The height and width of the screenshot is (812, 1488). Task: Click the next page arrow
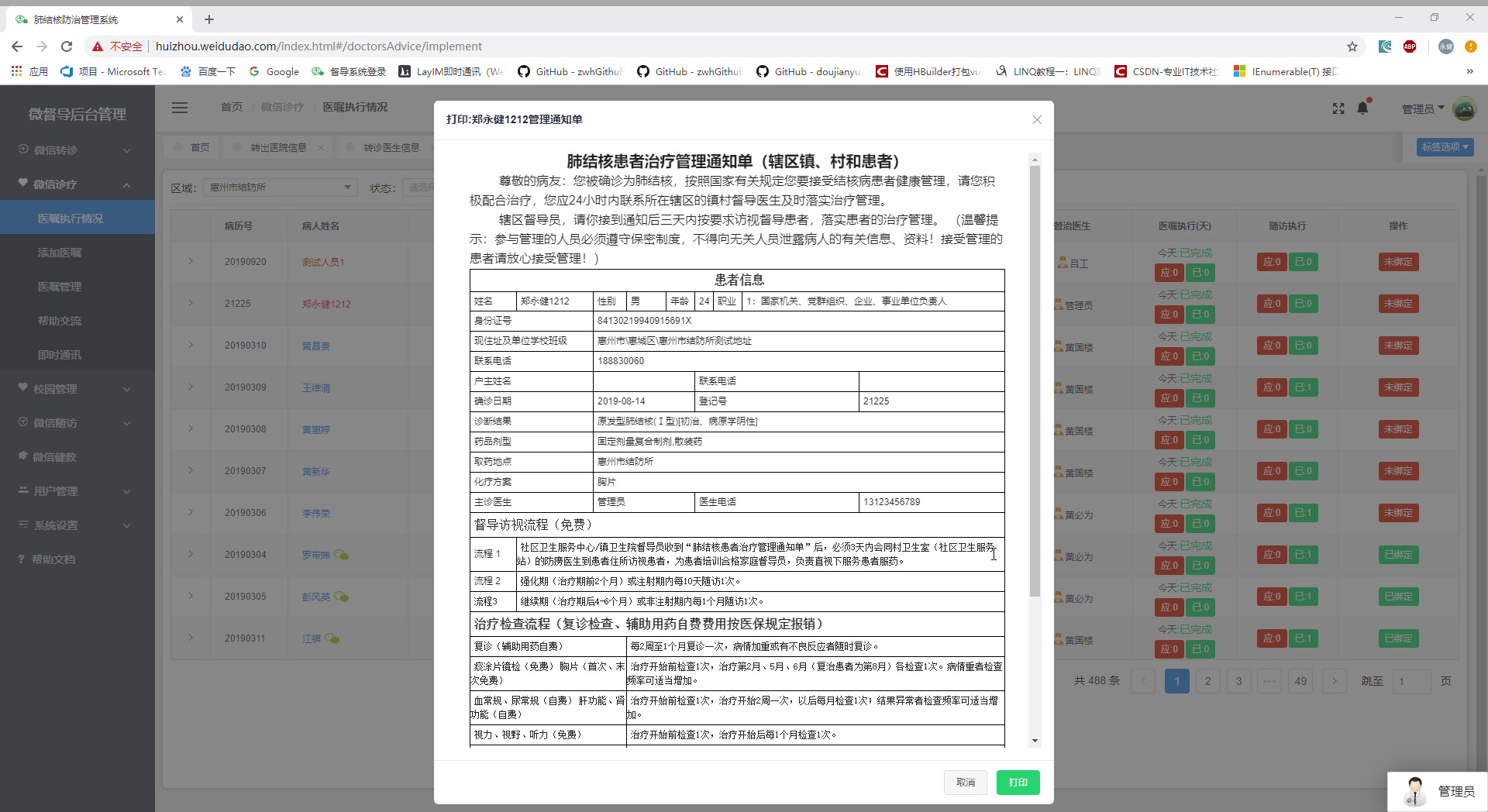click(1335, 681)
